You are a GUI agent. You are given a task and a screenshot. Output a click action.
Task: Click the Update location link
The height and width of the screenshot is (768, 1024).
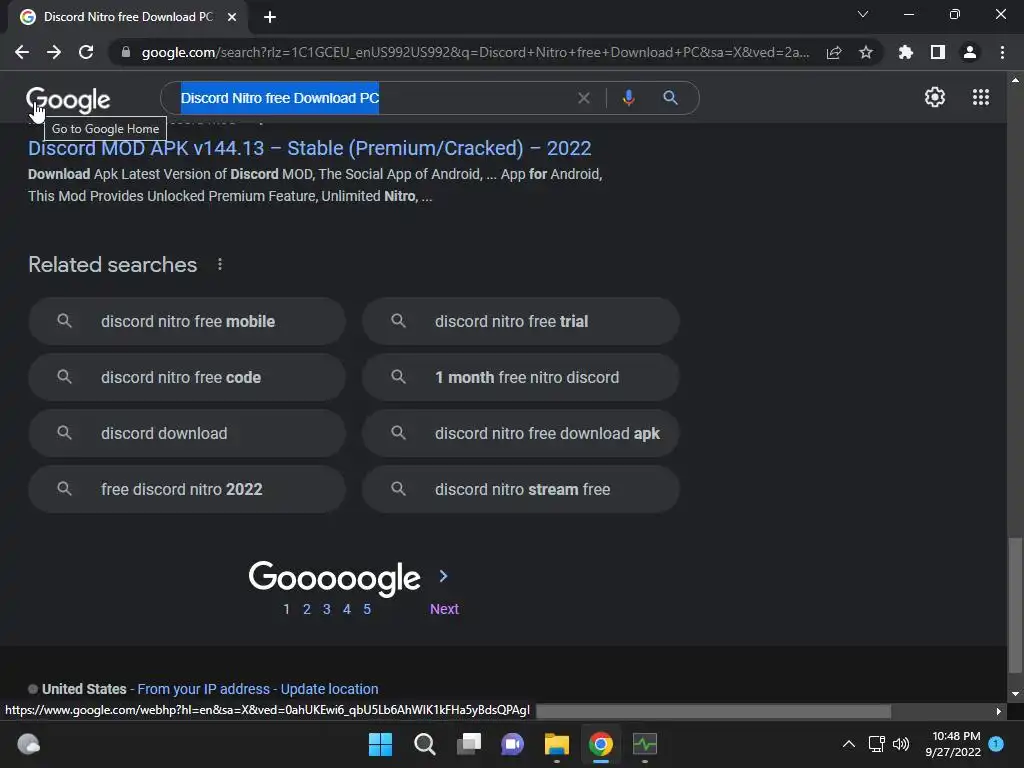pos(329,689)
